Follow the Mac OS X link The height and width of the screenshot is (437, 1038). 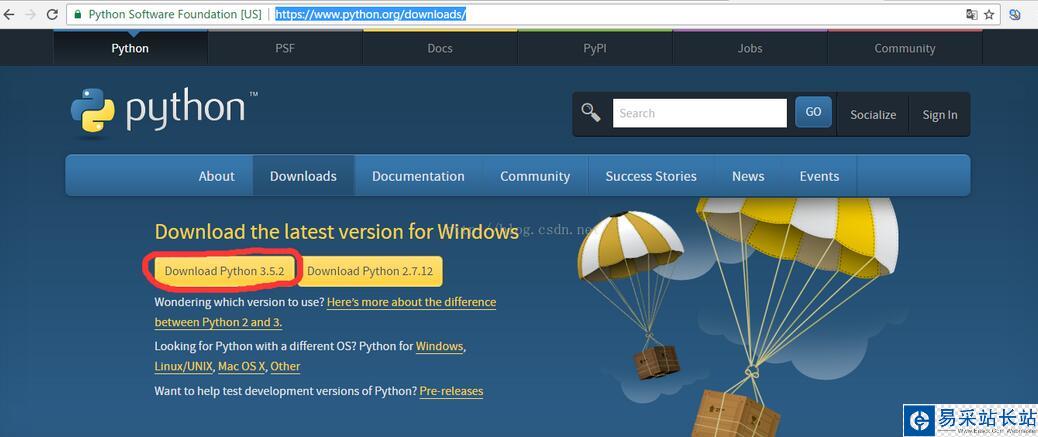tap(242, 366)
